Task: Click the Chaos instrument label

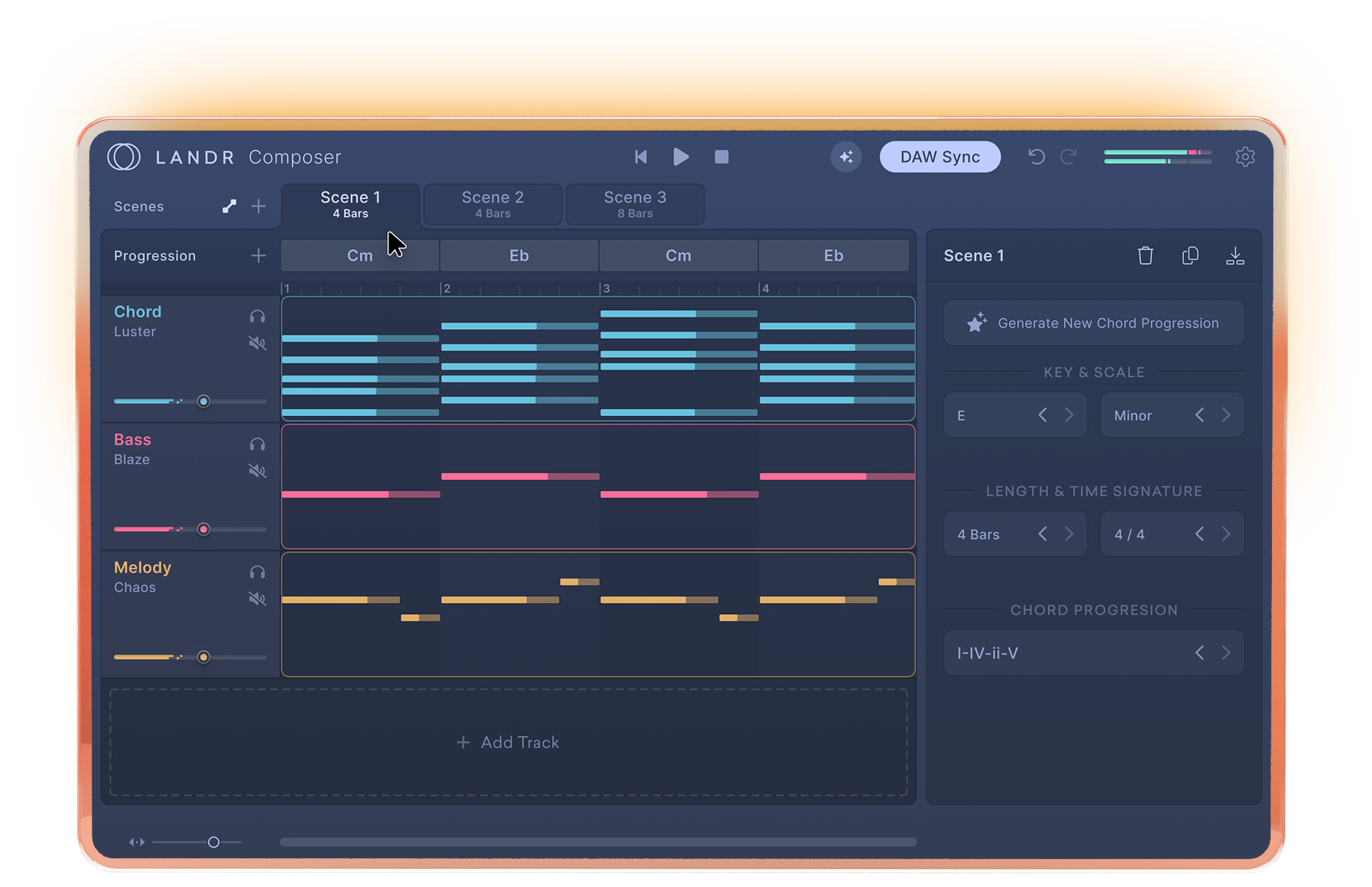Action: coord(135,587)
